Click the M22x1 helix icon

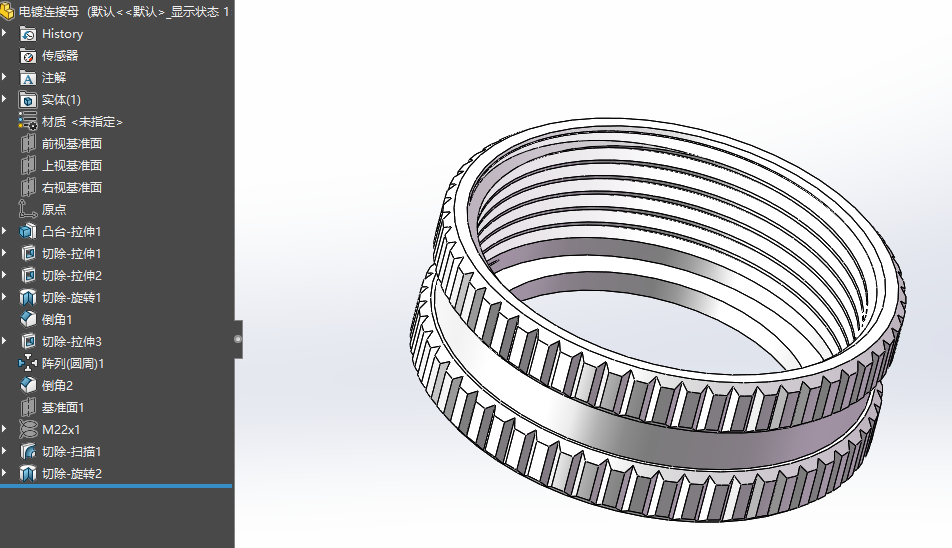pos(28,430)
